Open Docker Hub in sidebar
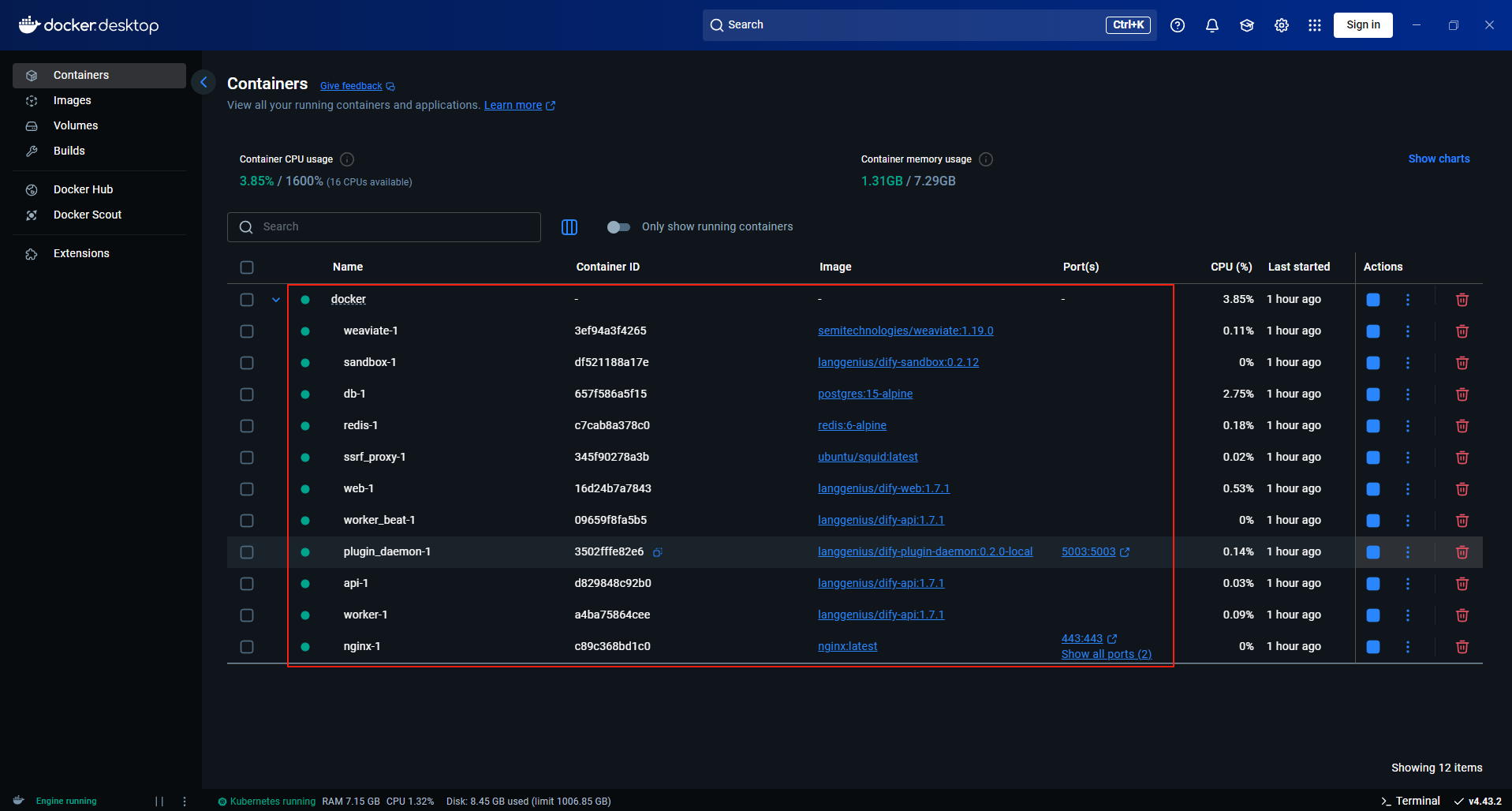This screenshot has height=811, width=1512. [x=99, y=189]
